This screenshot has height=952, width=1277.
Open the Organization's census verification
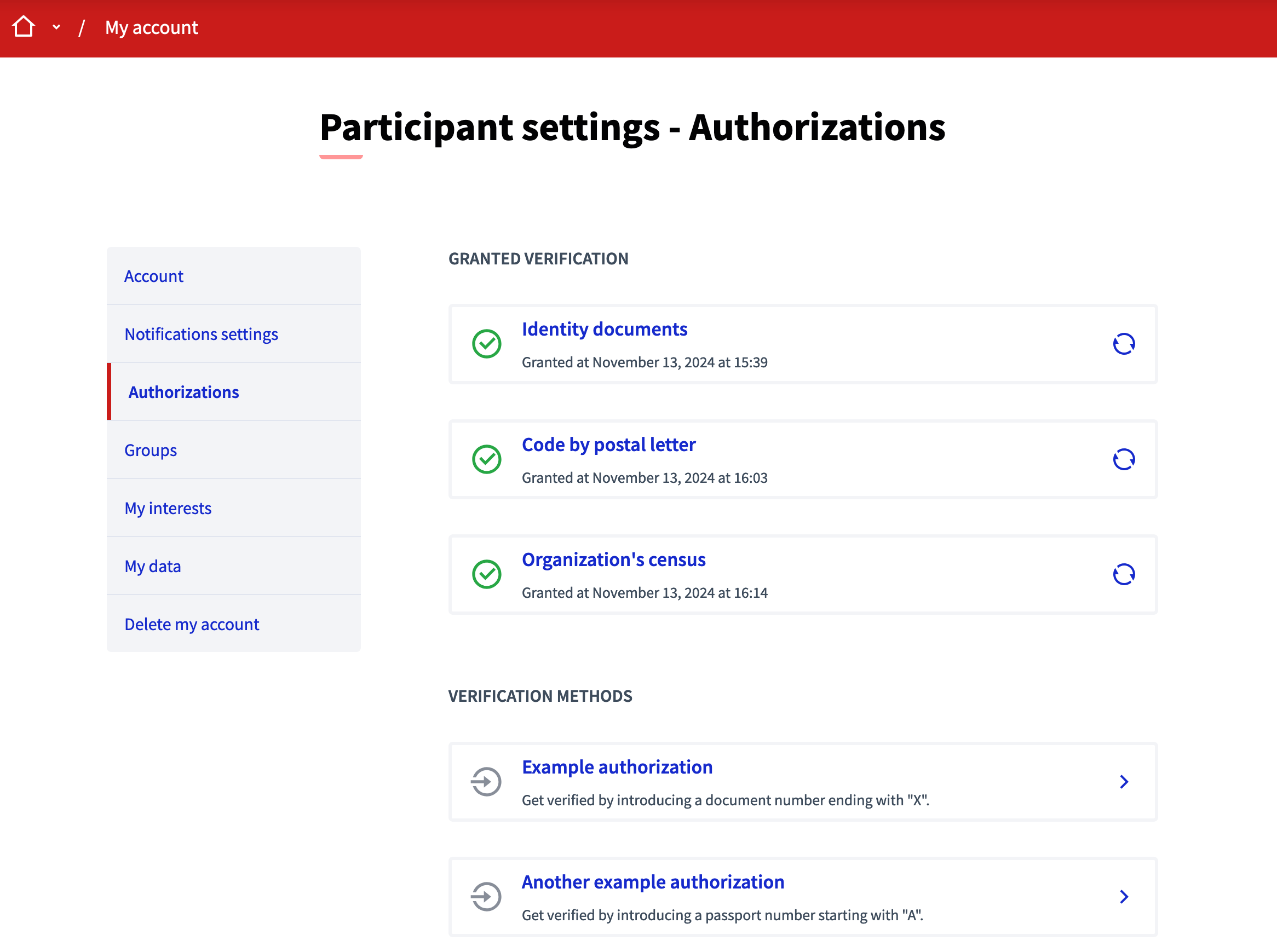tap(613, 559)
